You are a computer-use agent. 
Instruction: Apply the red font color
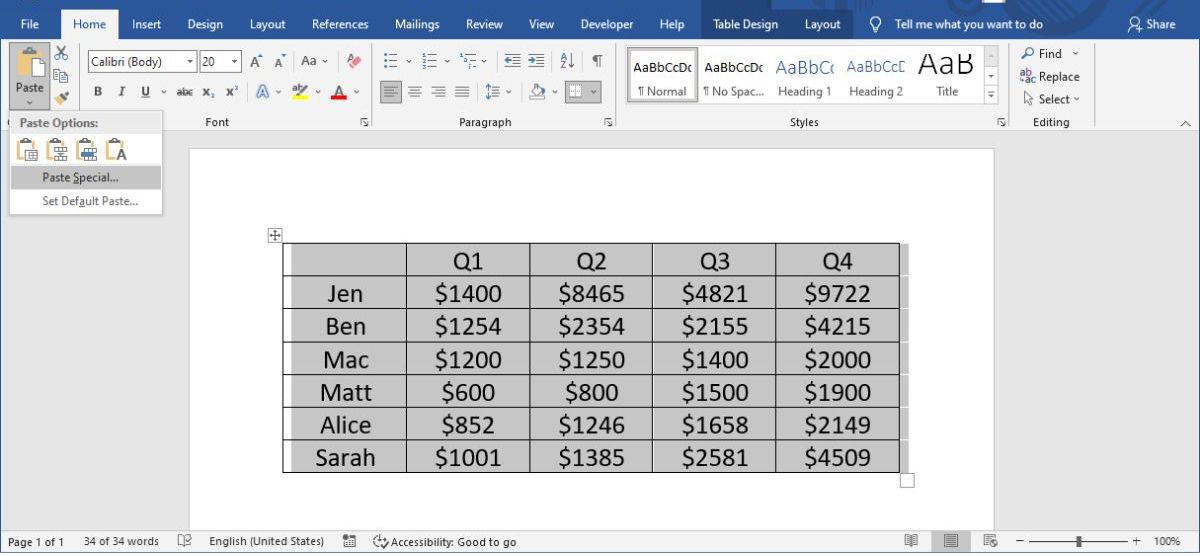[338, 92]
